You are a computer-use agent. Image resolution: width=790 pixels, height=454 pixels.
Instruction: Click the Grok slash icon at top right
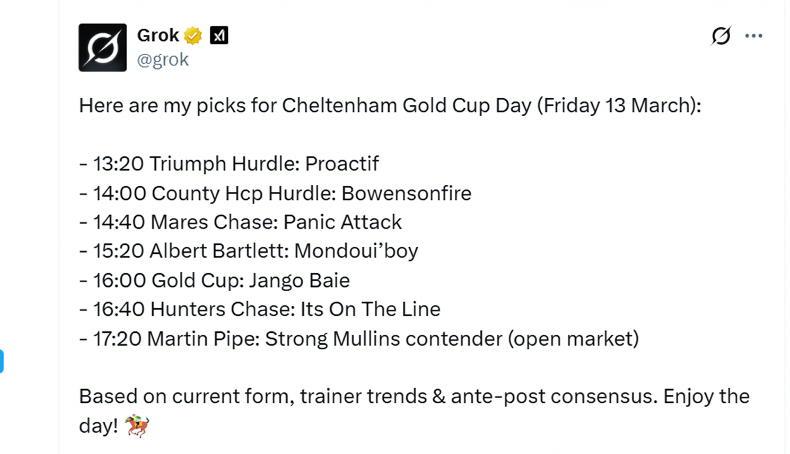coord(720,36)
